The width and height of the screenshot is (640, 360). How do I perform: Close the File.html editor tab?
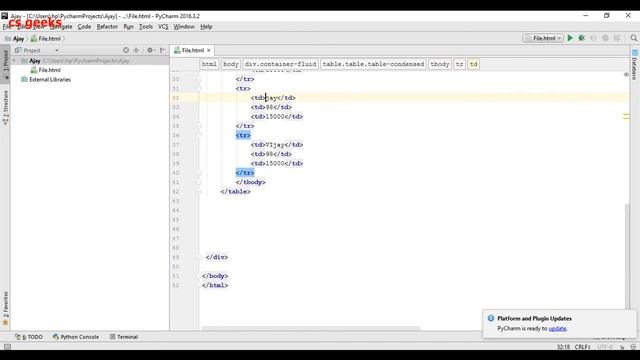pyautogui.click(x=209, y=50)
